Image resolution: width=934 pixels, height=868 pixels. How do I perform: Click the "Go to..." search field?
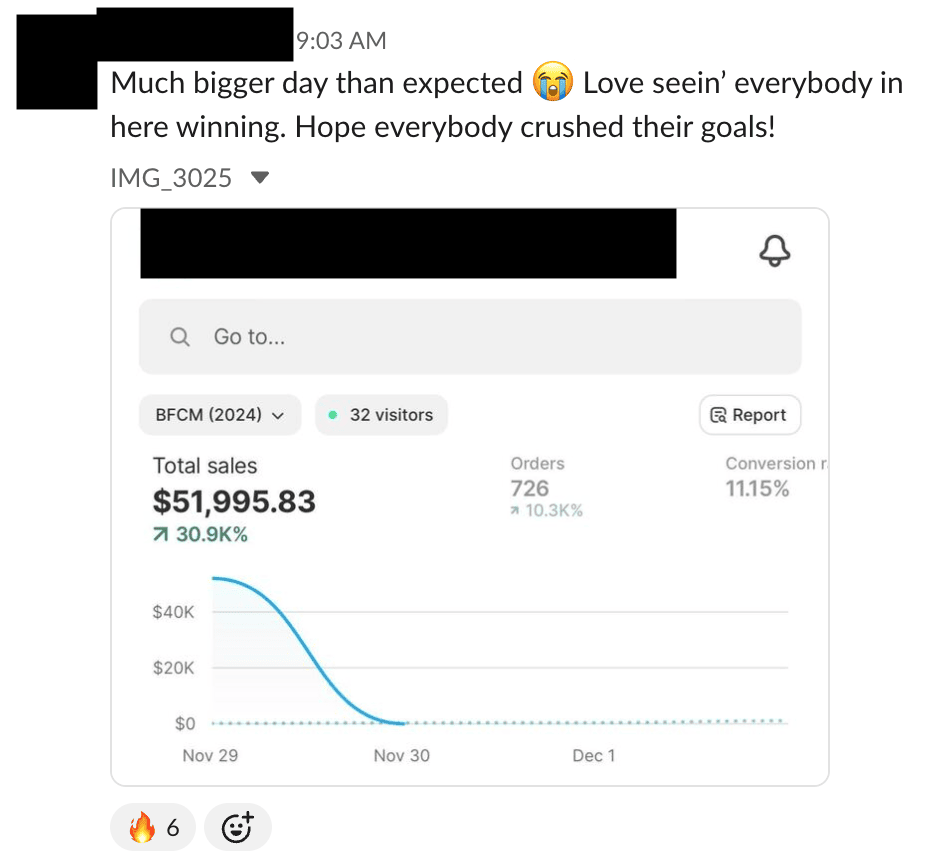pos(470,337)
